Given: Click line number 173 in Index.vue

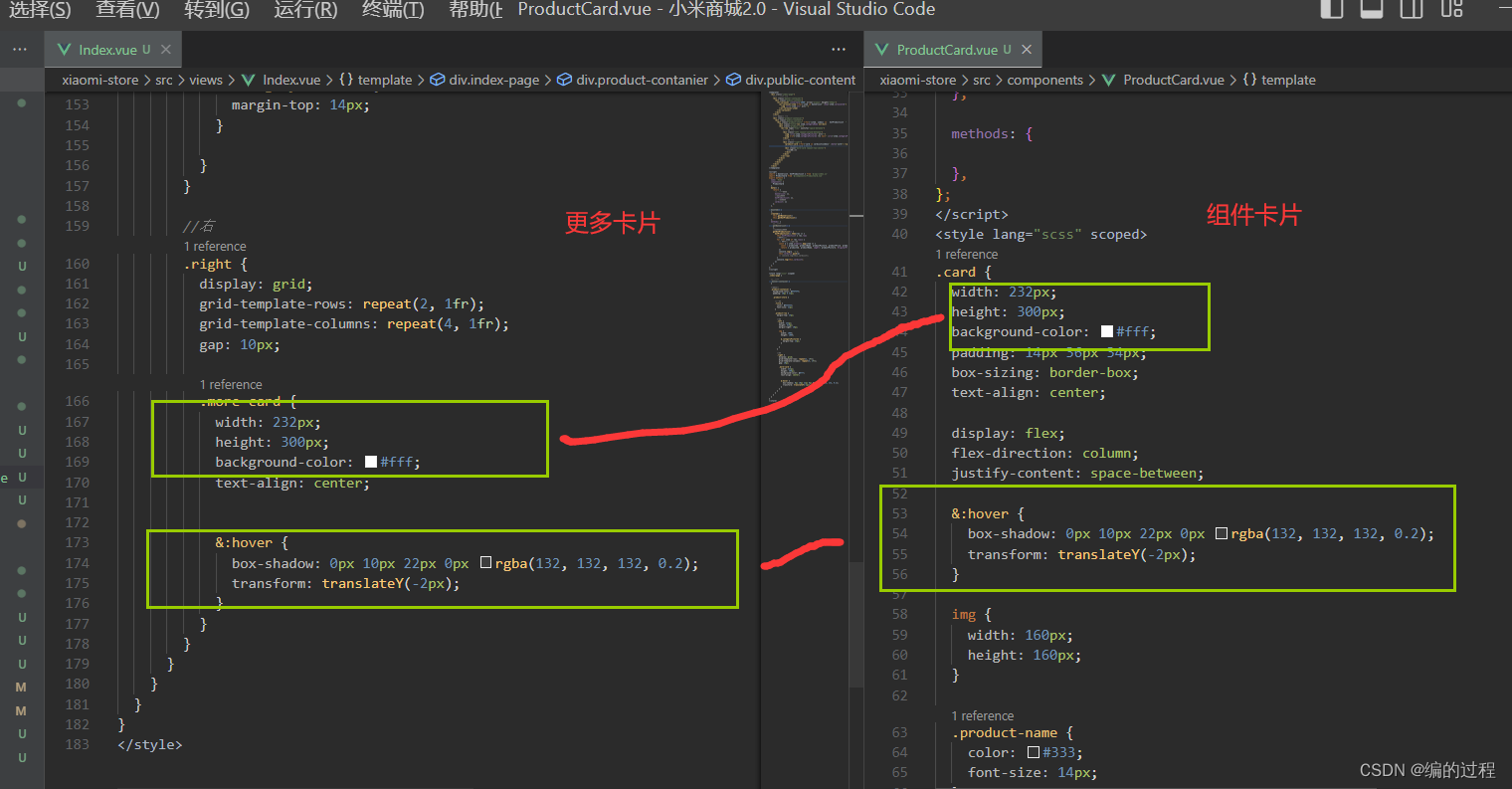Looking at the screenshot, I should click(x=77, y=542).
